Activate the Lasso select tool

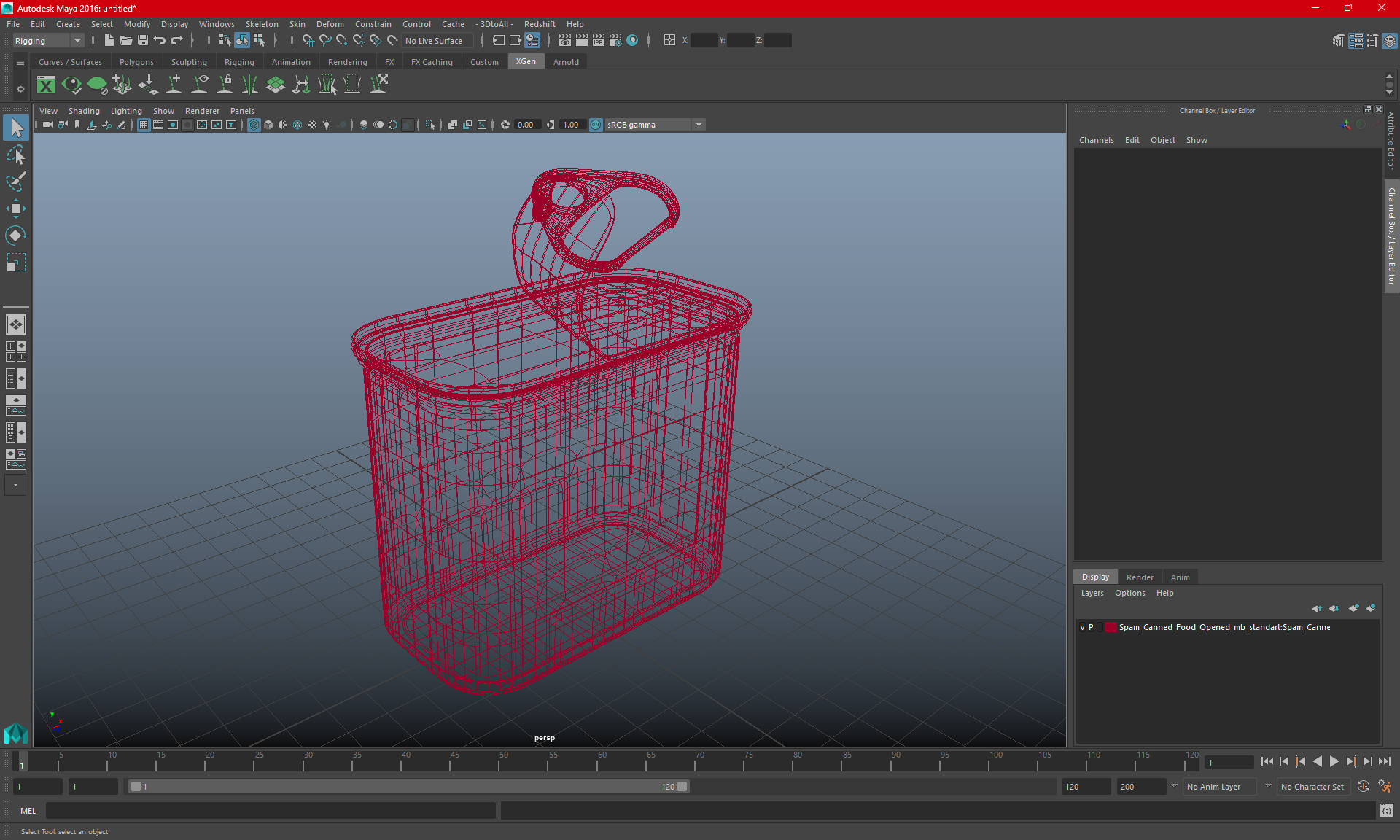[15, 155]
